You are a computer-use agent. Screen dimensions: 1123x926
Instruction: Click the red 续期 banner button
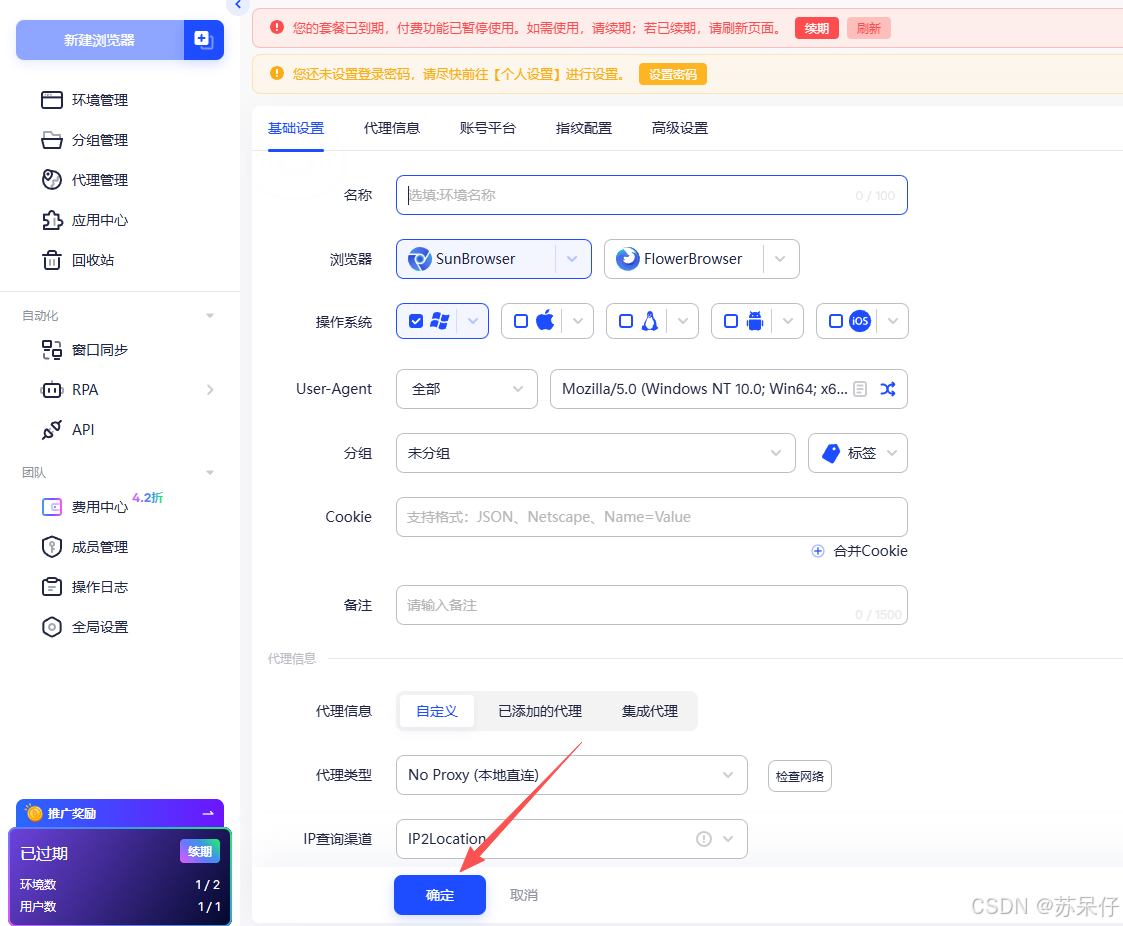coord(816,29)
